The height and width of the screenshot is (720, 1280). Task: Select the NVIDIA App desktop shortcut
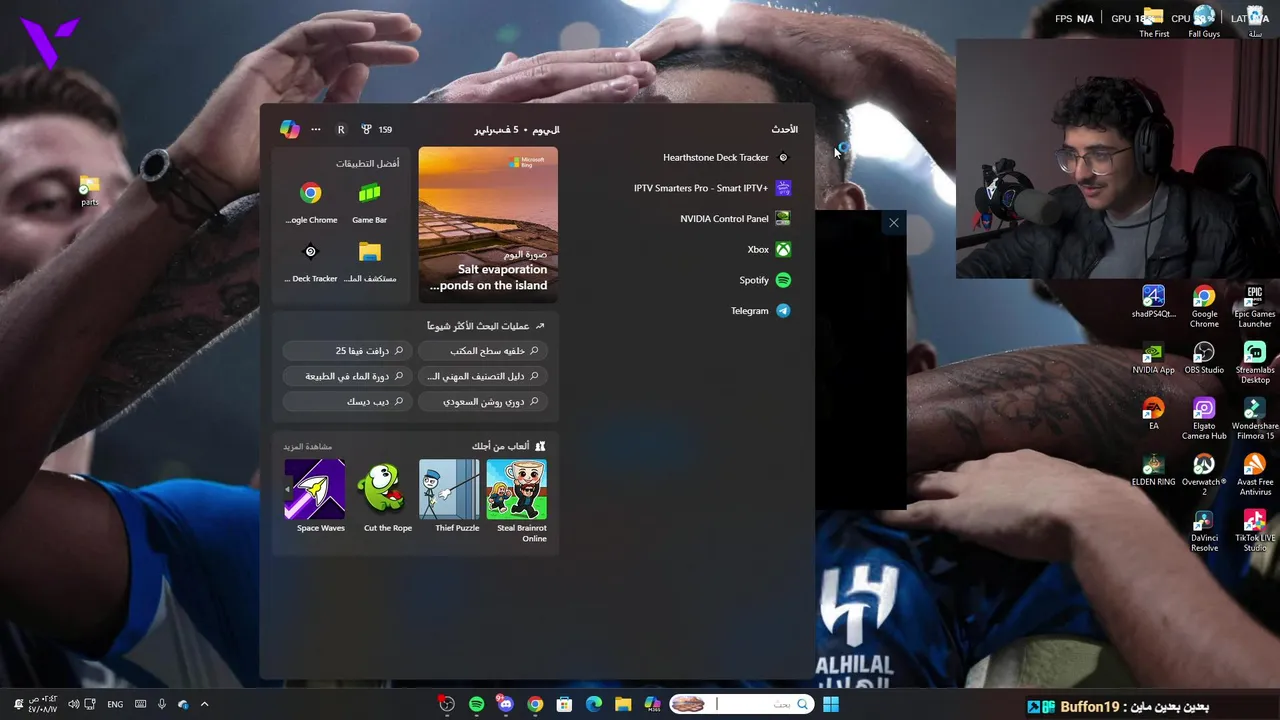[x=1154, y=359]
